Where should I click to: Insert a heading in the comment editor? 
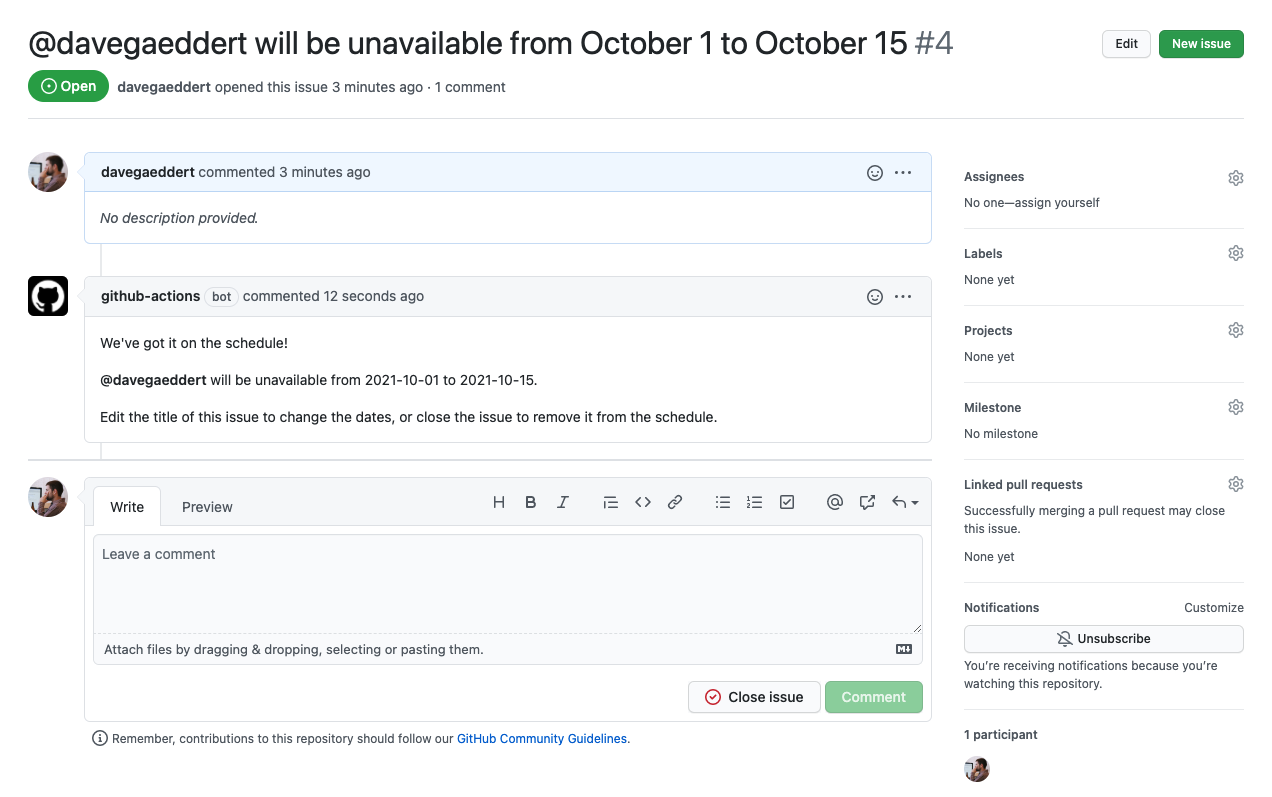coord(498,502)
